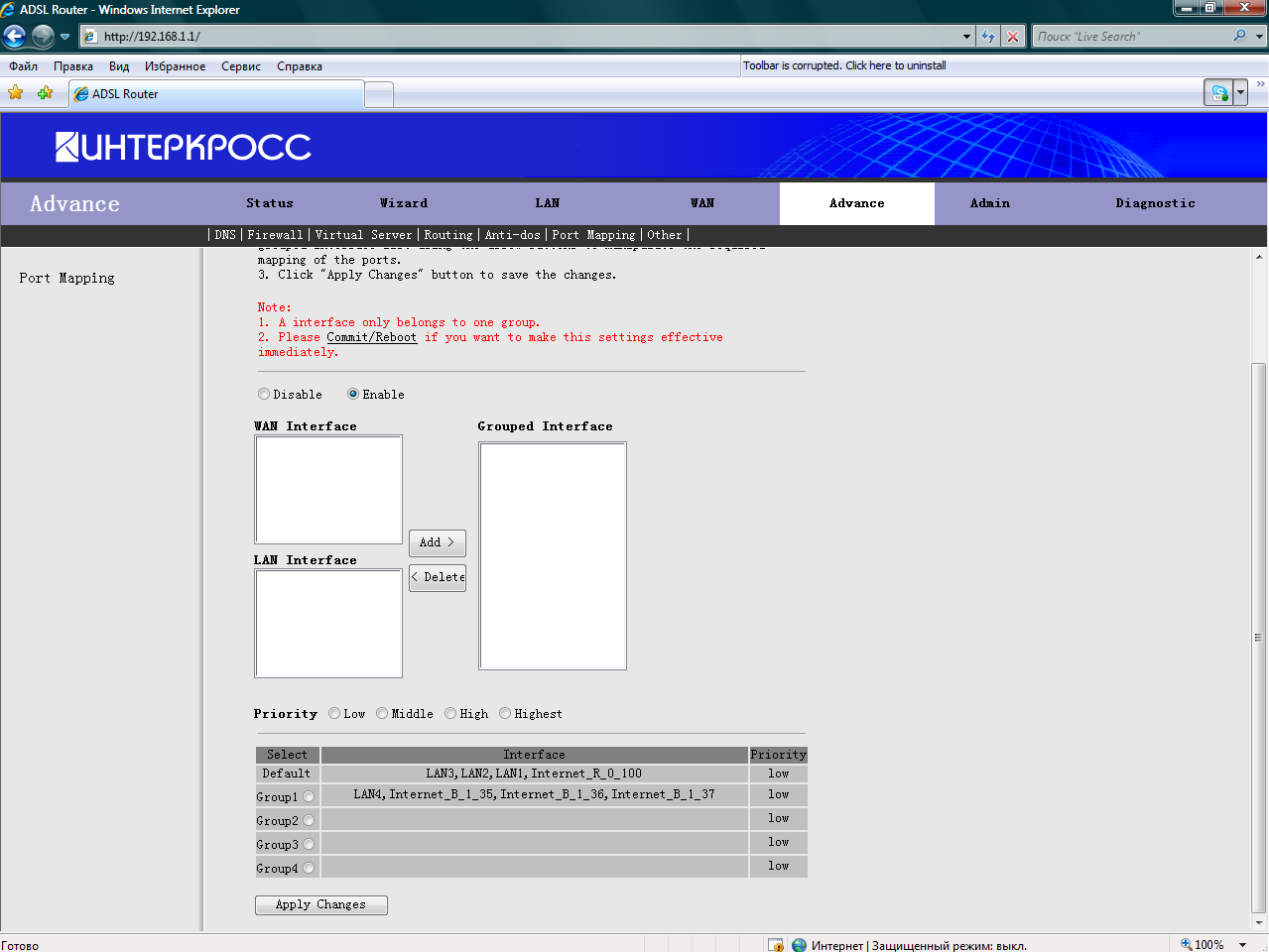Set priority to Middle
The image size is (1269, 952).
click(x=382, y=713)
